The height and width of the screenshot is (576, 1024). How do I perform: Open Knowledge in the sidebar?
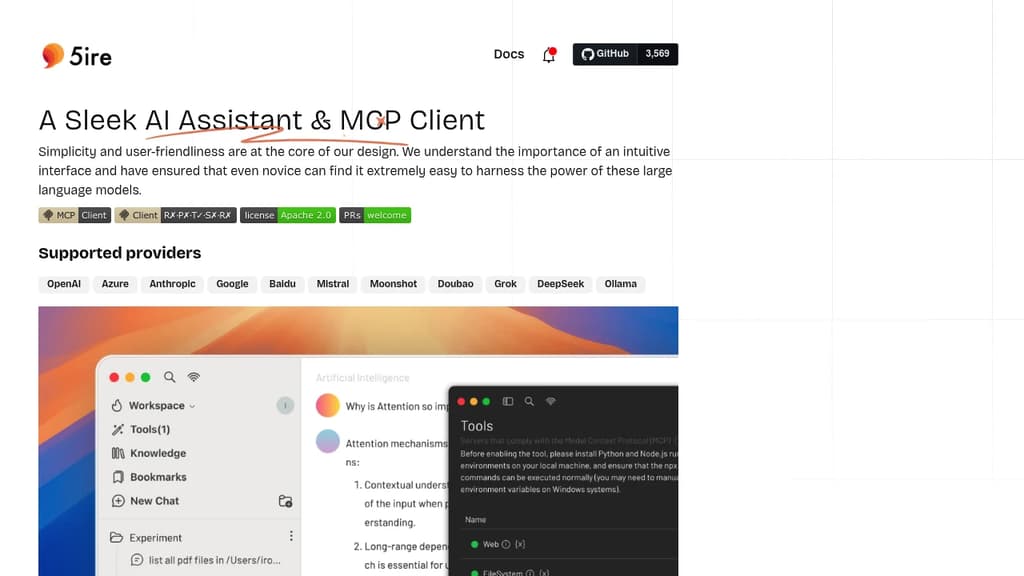click(158, 453)
